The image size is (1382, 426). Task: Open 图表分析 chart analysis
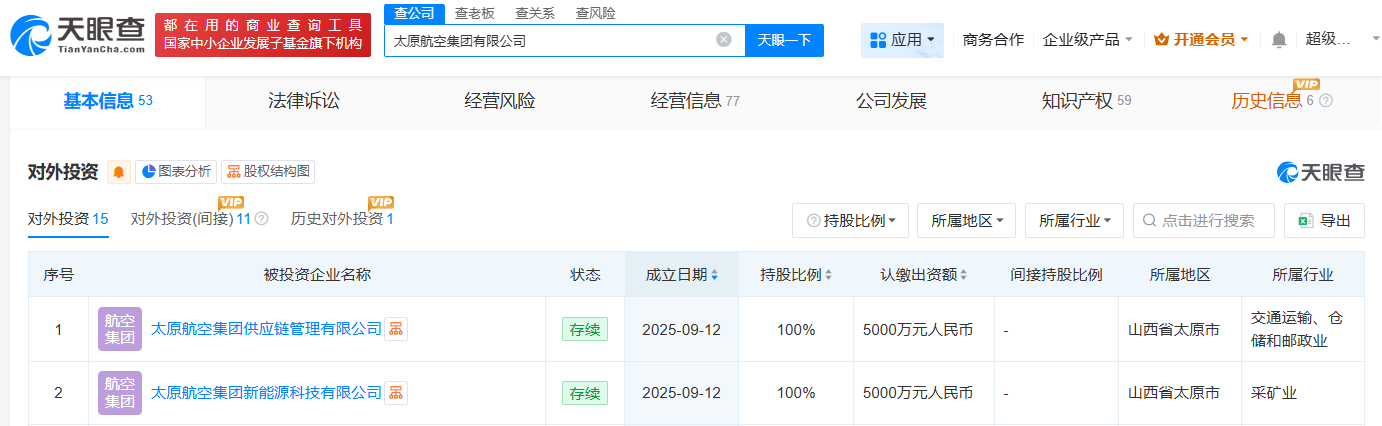(175, 172)
